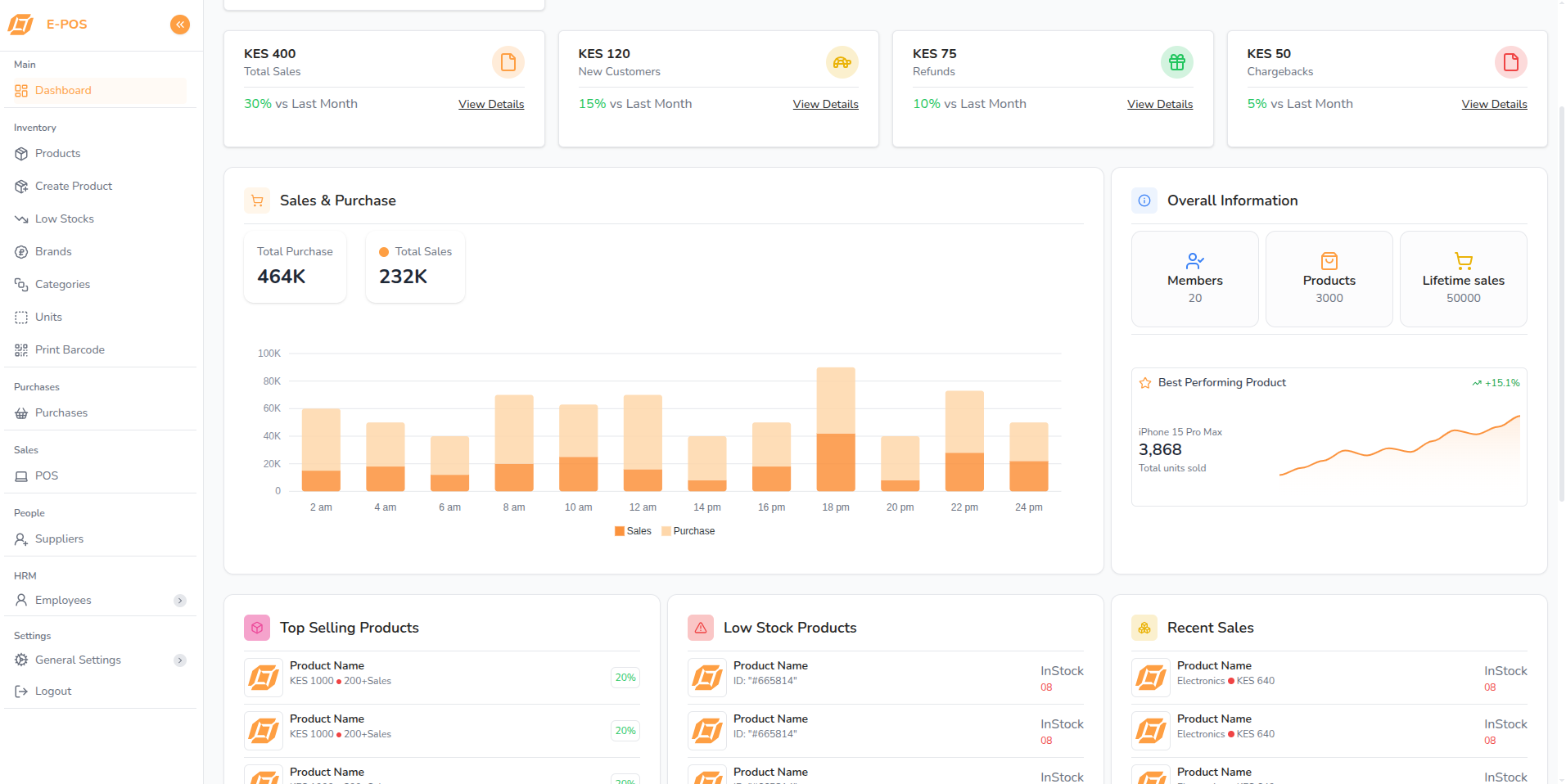
Task: Click the Lifetime sales cart icon
Action: [x=1464, y=261]
